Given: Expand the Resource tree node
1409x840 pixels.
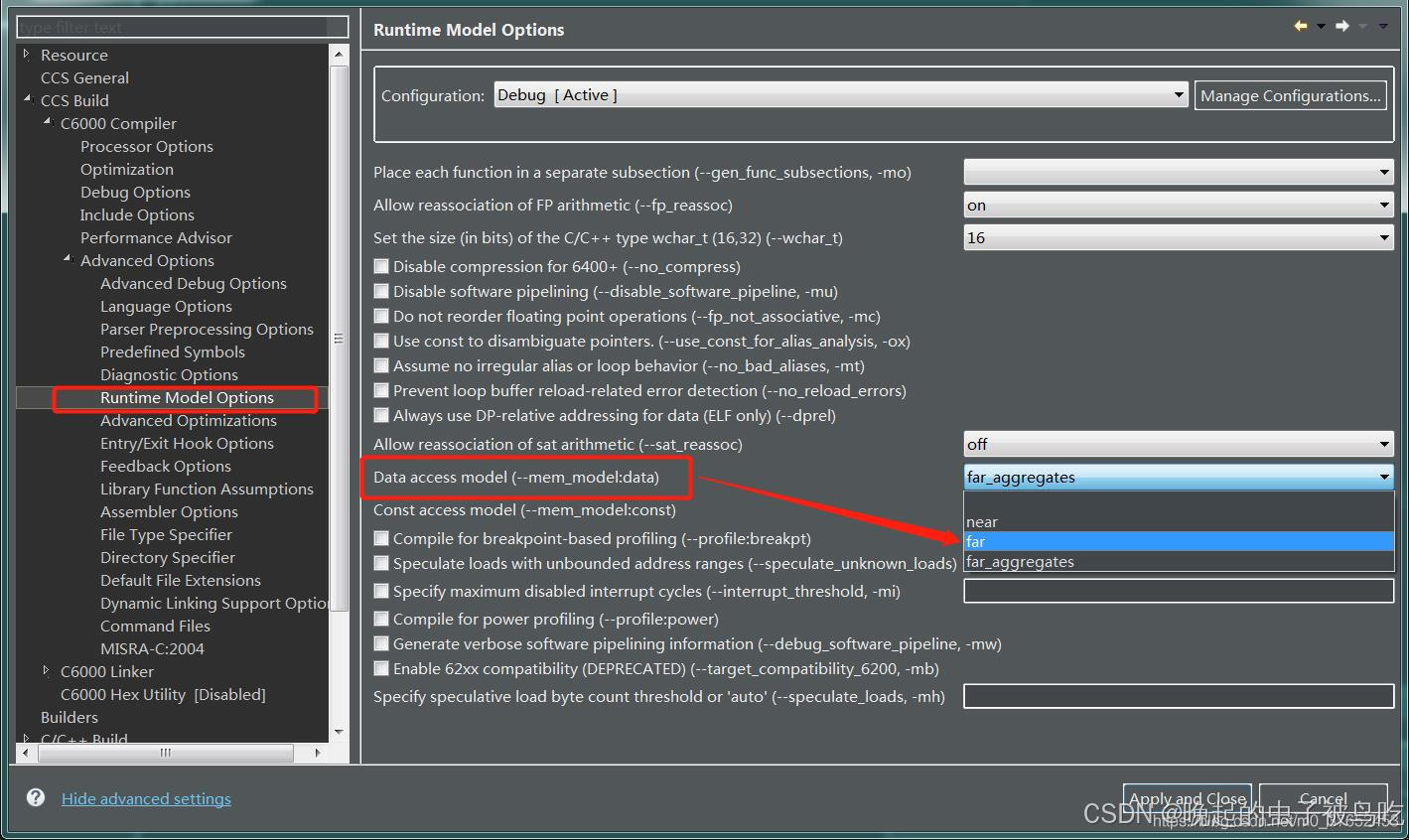Looking at the screenshot, I should click(26, 55).
